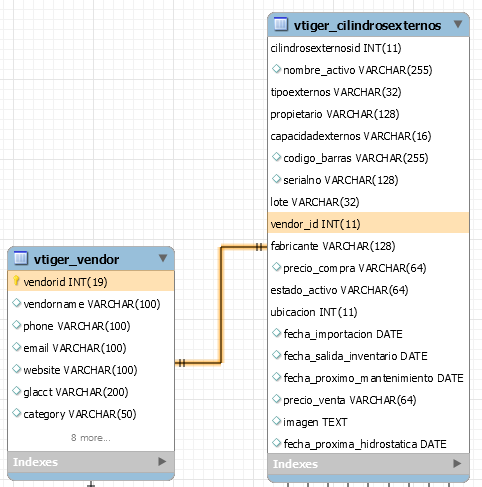The height and width of the screenshot is (487, 482).
Task: Select the fecha_proximo_mantenimiento DATE column
Action: click(368, 378)
